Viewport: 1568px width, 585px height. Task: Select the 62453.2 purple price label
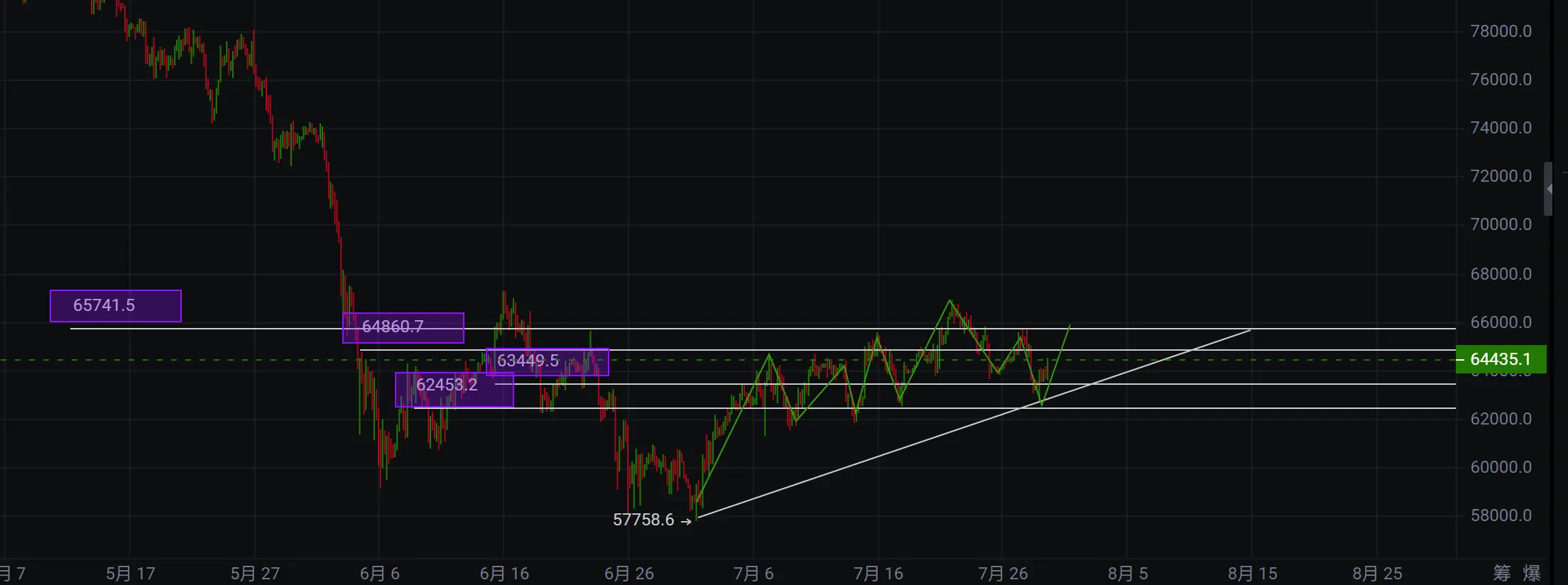click(x=454, y=390)
